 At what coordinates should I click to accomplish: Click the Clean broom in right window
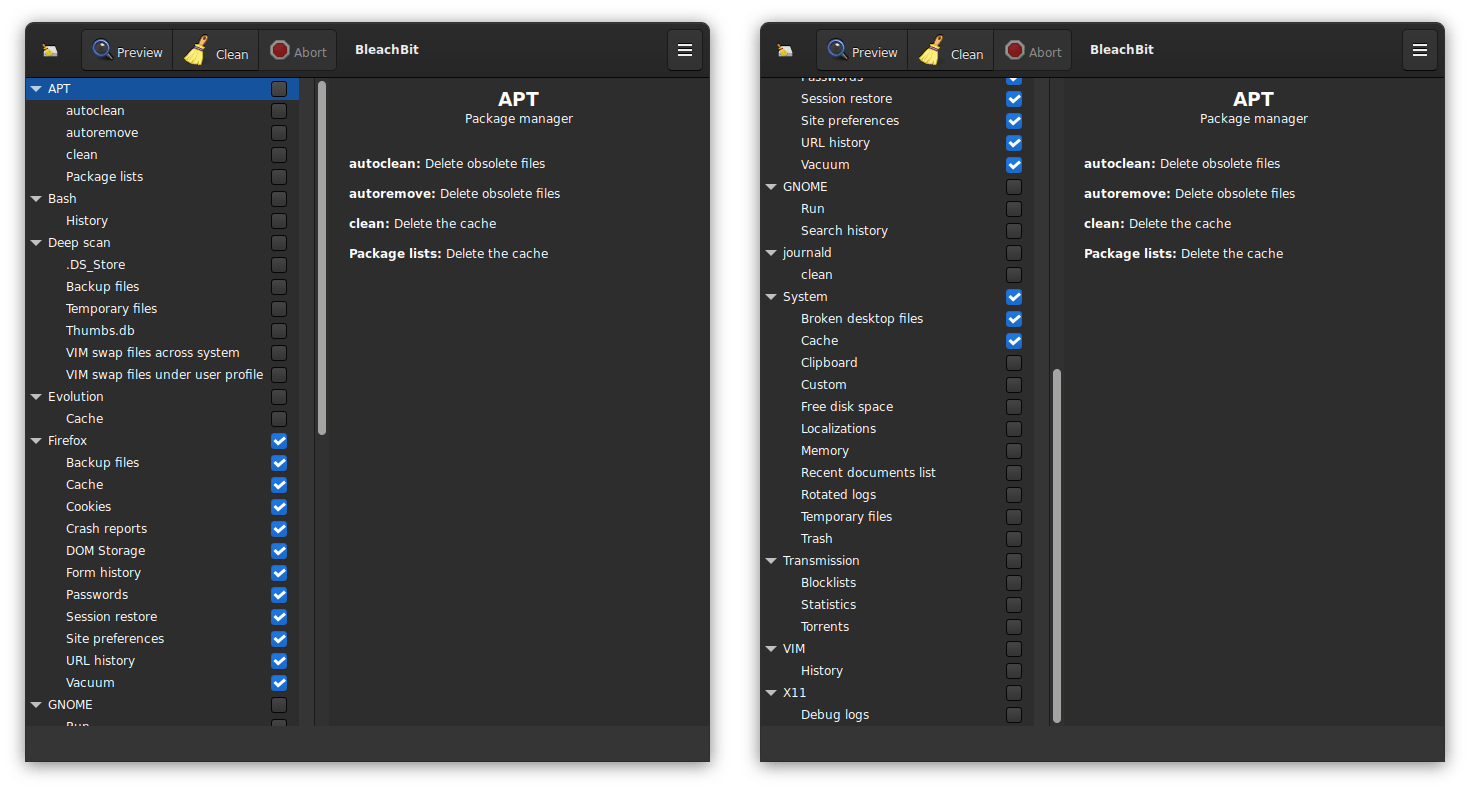pos(932,50)
